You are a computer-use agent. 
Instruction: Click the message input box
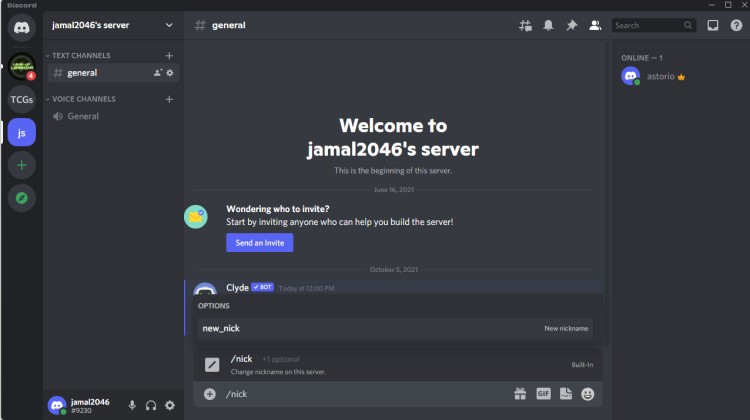[364, 394]
